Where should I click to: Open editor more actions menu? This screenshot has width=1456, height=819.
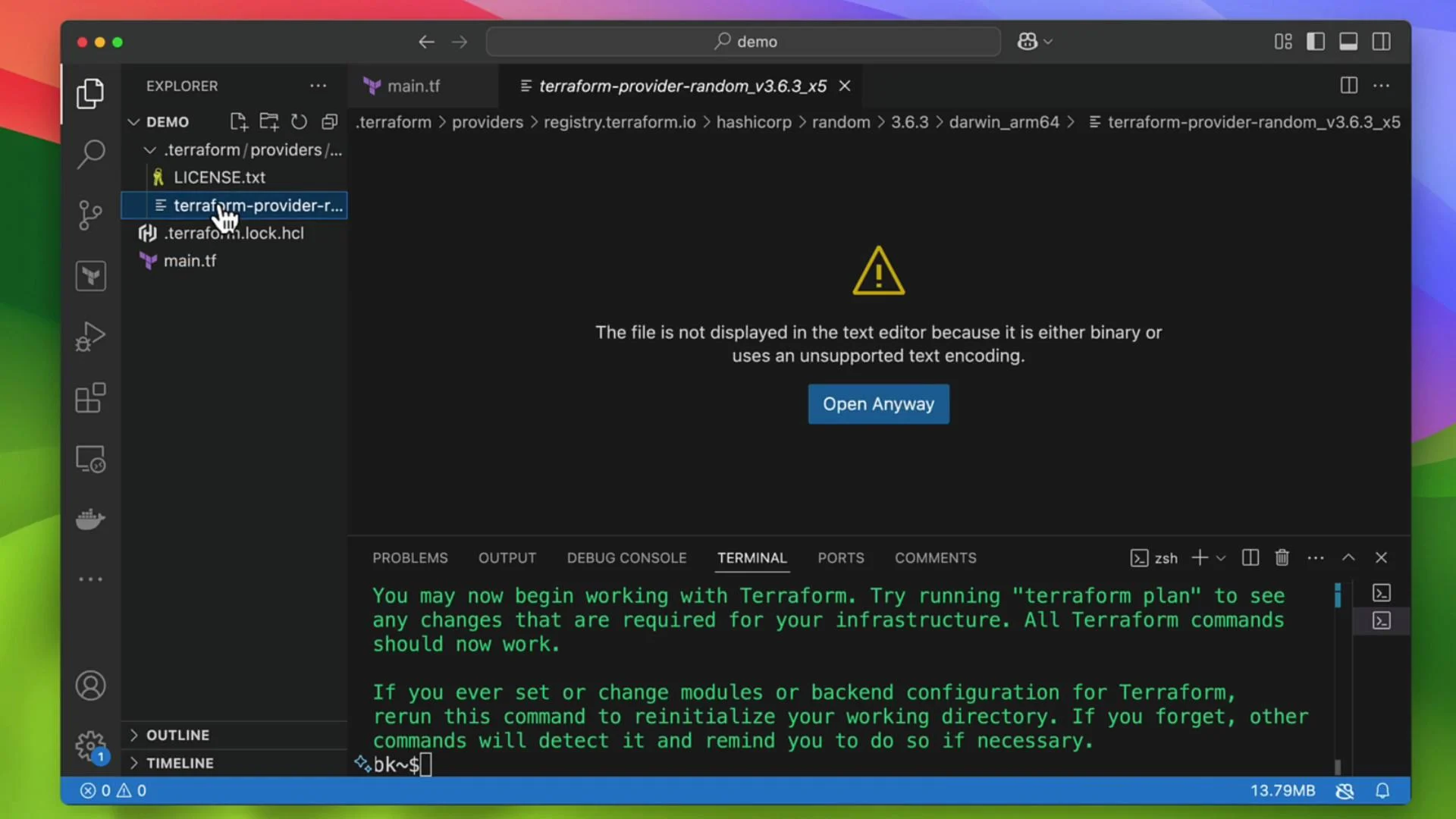tap(1382, 86)
